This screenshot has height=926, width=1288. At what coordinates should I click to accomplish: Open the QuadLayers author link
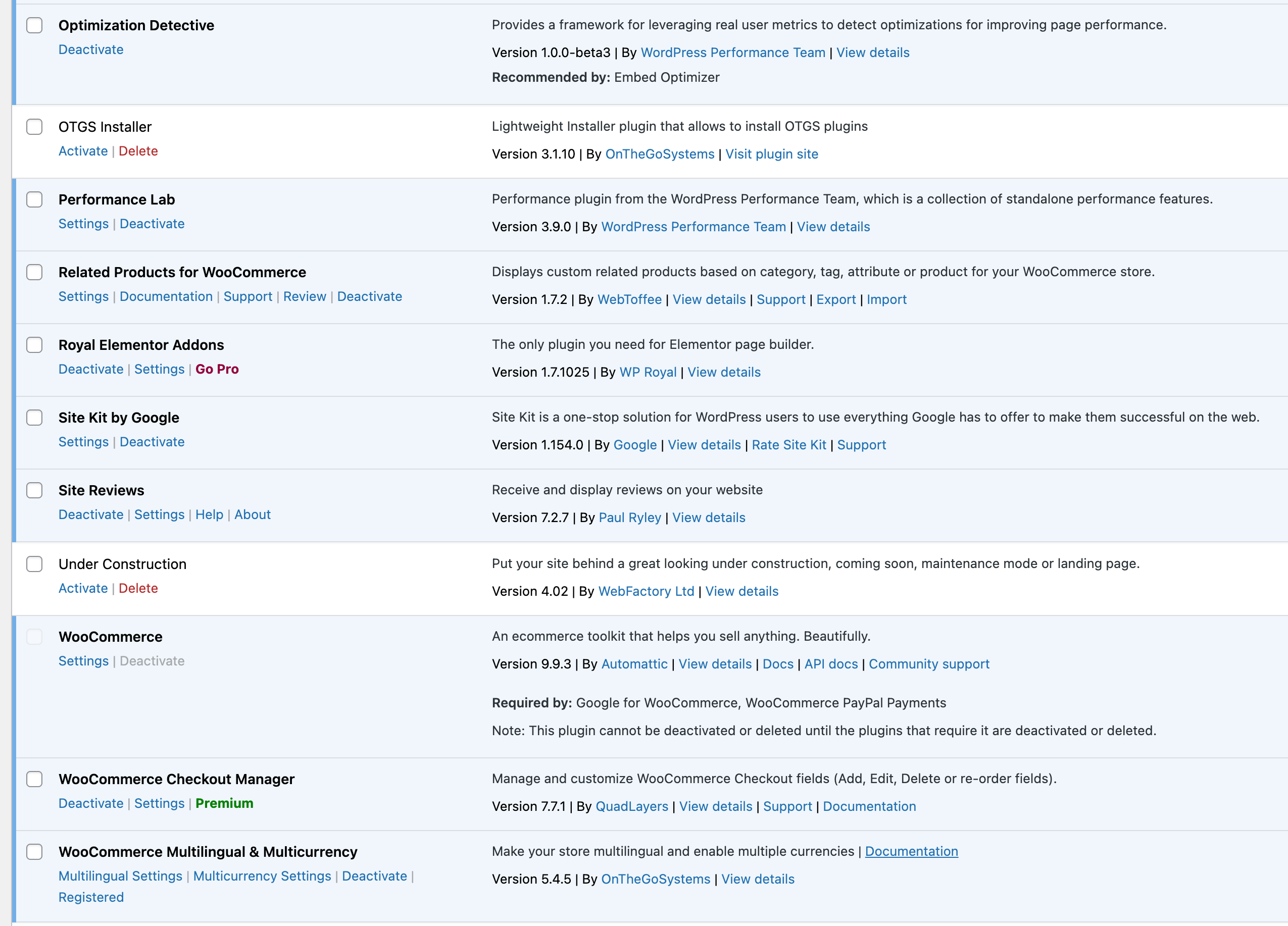(x=632, y=806)
